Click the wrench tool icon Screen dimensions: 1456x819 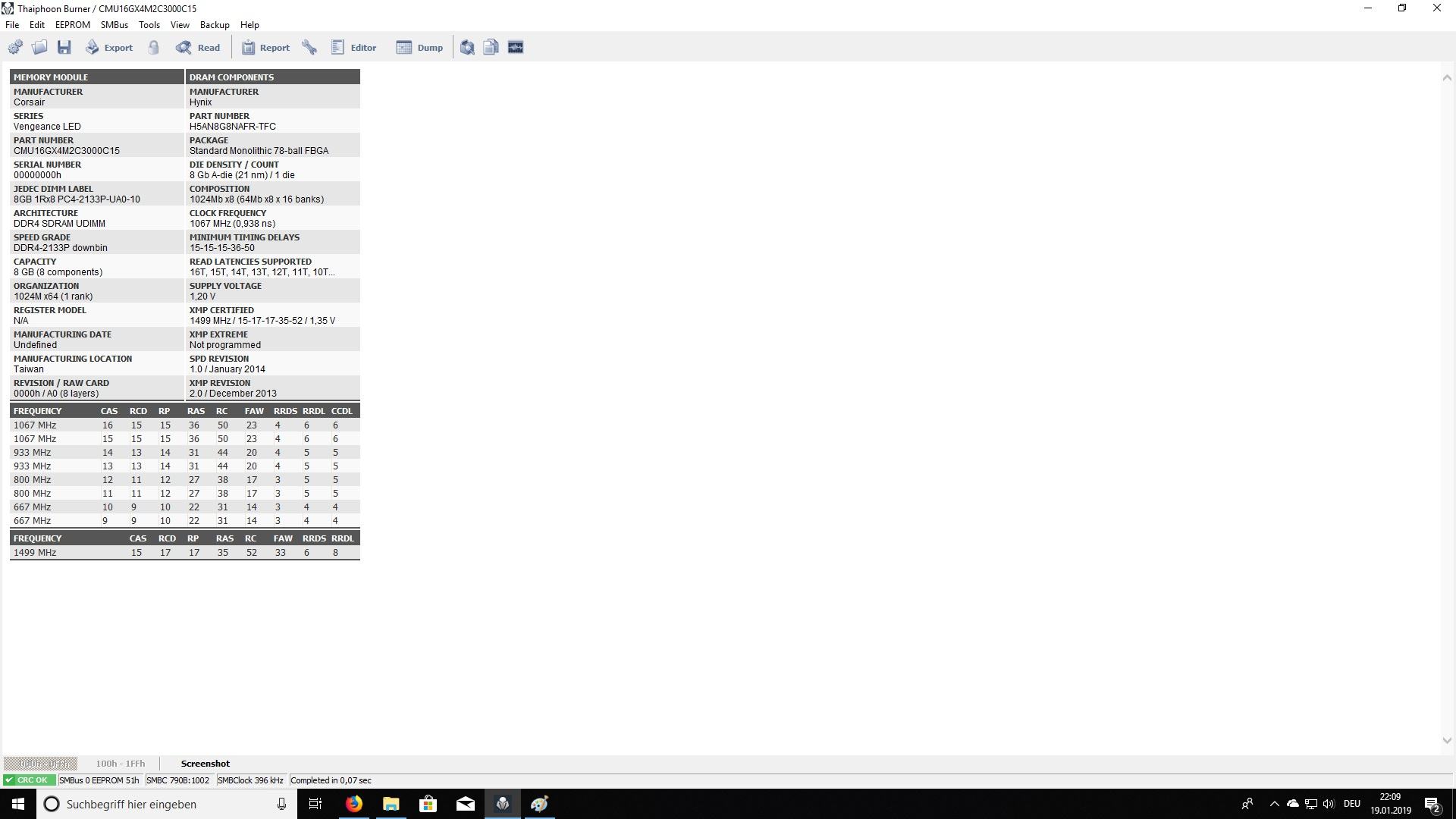pyautogui.click(x=309, y=48)
